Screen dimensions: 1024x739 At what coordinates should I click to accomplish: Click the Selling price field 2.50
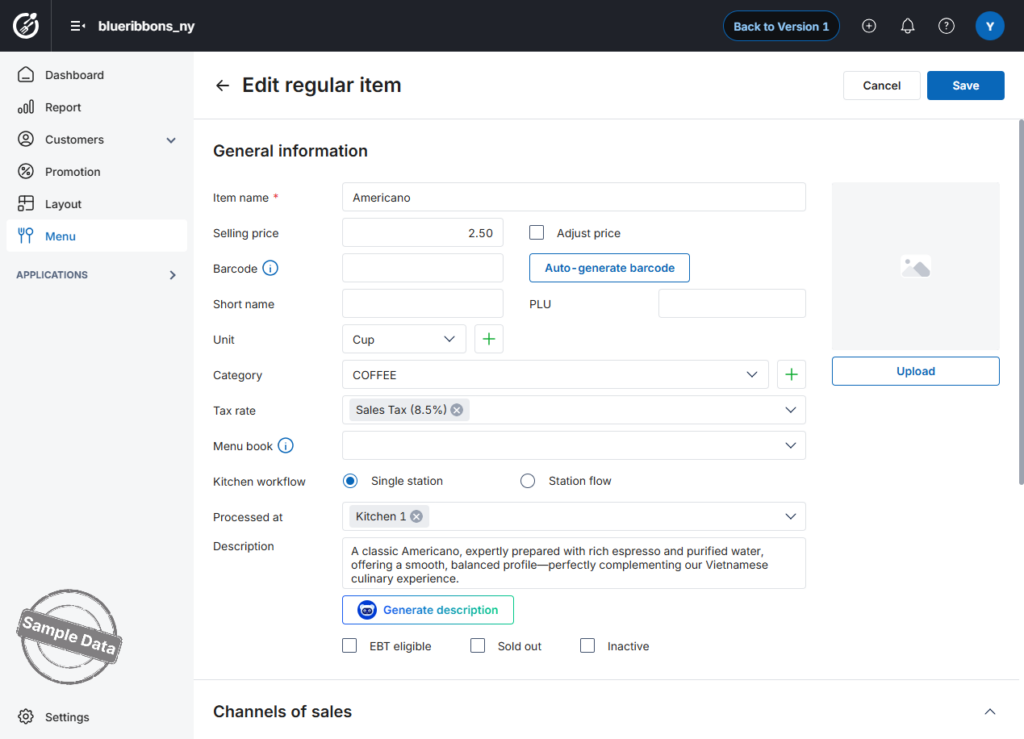coord(423,232)
